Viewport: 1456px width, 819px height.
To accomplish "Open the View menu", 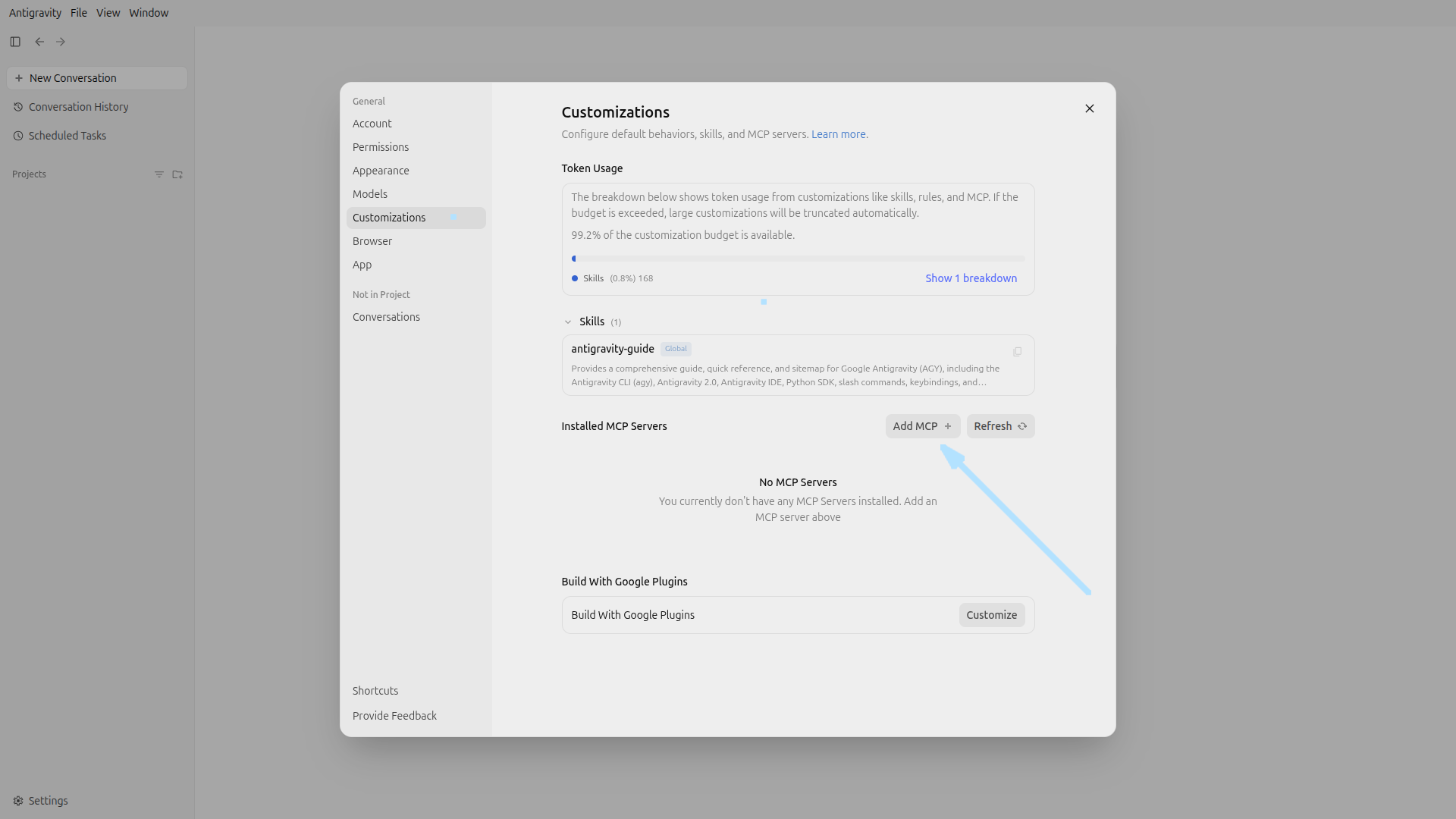I will pyautogui.click(x=108, y=13).
